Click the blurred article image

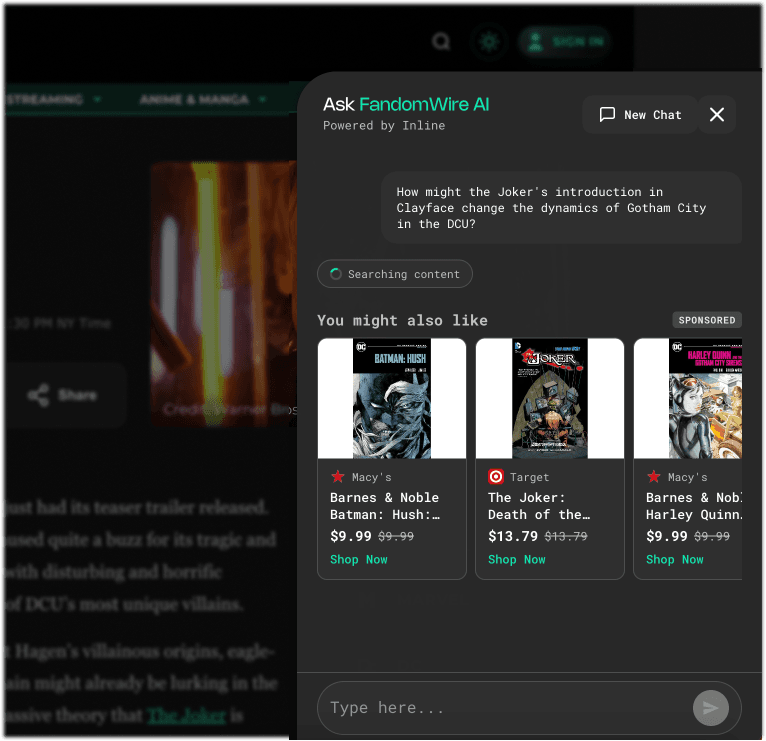[224, 294]
